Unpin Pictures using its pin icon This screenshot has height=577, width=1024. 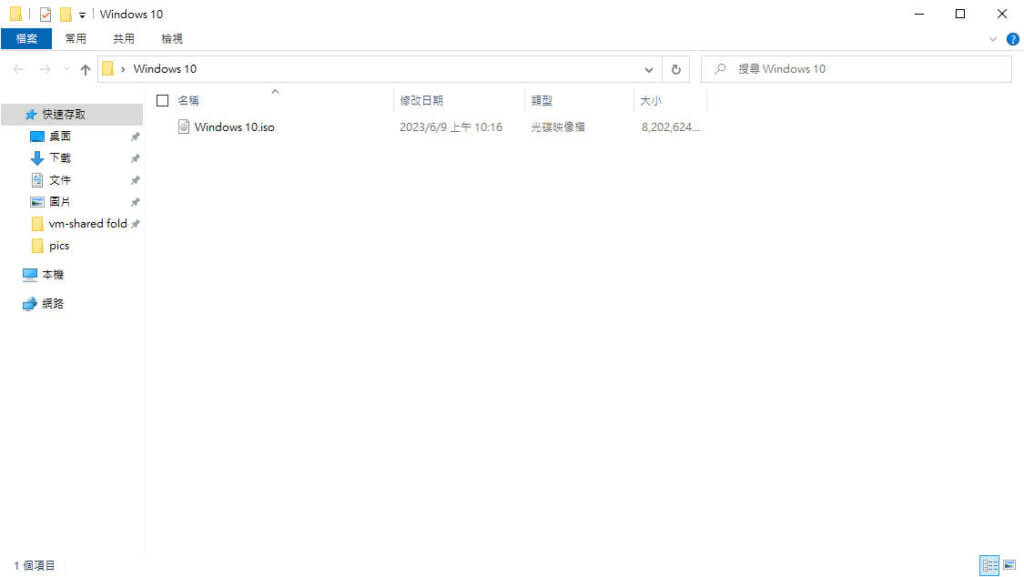(135, 202)
